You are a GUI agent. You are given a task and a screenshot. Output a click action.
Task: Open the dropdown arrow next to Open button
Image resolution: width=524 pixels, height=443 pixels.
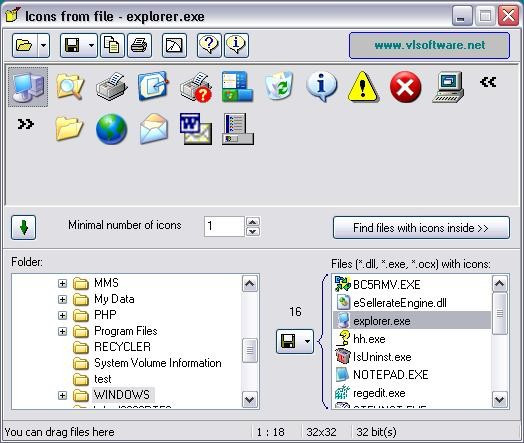(x=43, y=45)
